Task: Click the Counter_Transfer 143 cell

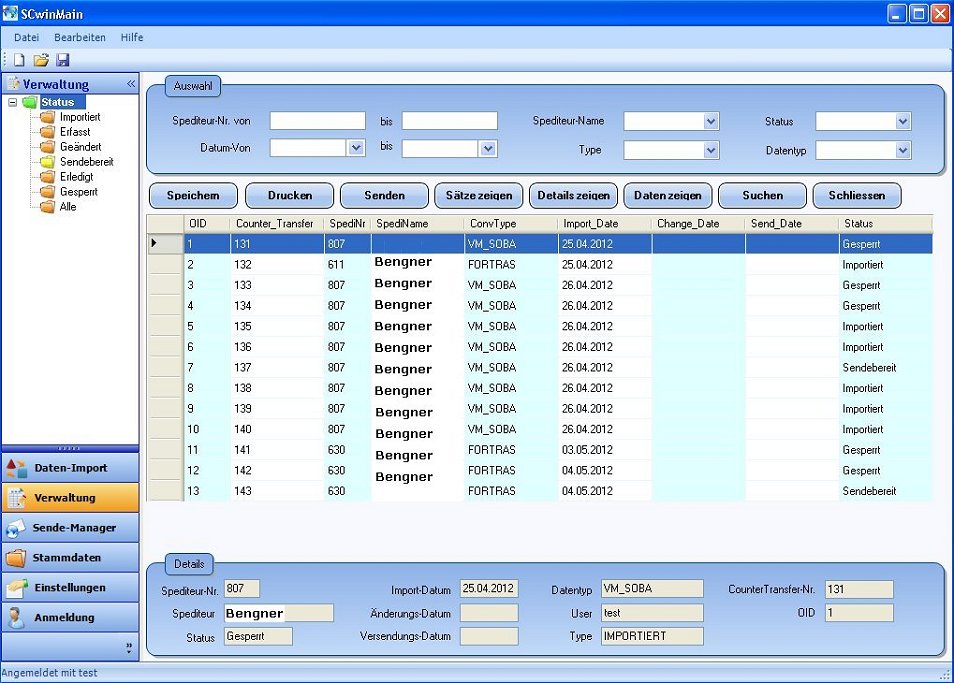Action: (277, 491)
